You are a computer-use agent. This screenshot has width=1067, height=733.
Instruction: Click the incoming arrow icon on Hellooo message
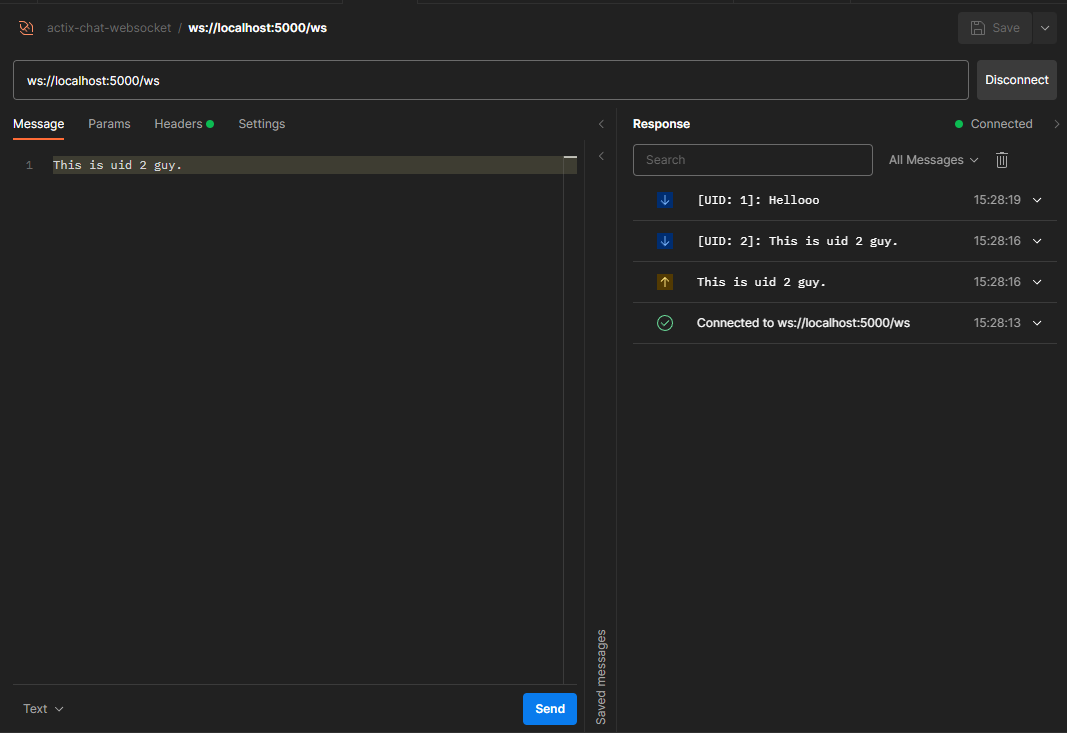(x=665, y=200)
